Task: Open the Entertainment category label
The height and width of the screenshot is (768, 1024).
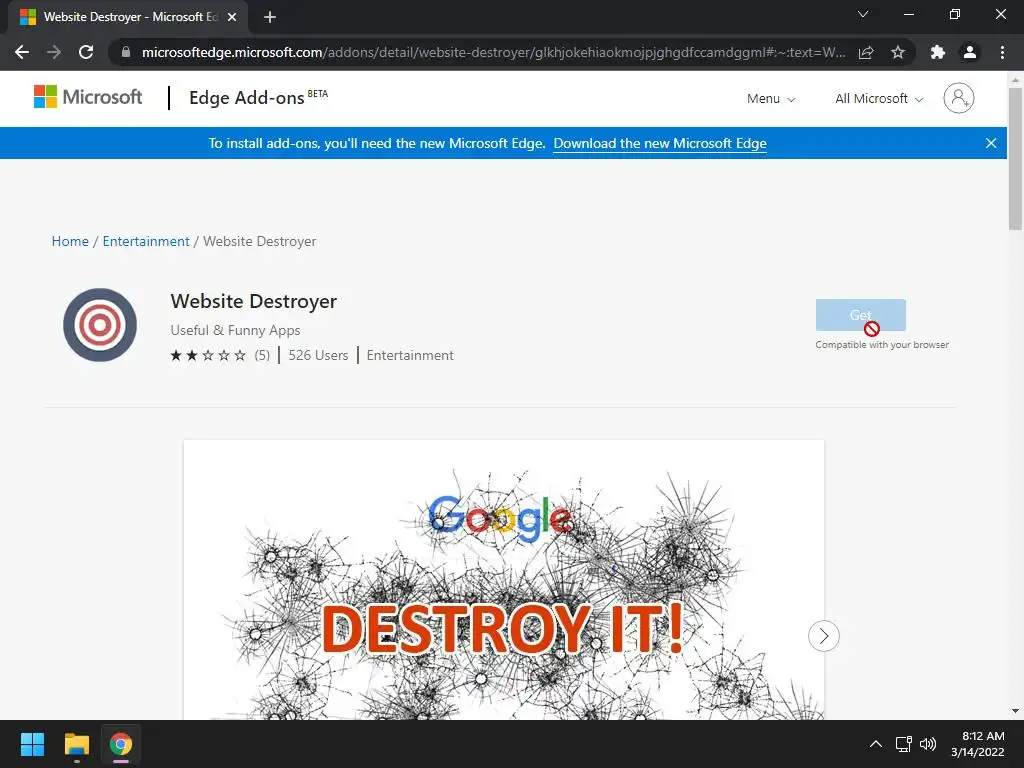Action: pos(409,355)
